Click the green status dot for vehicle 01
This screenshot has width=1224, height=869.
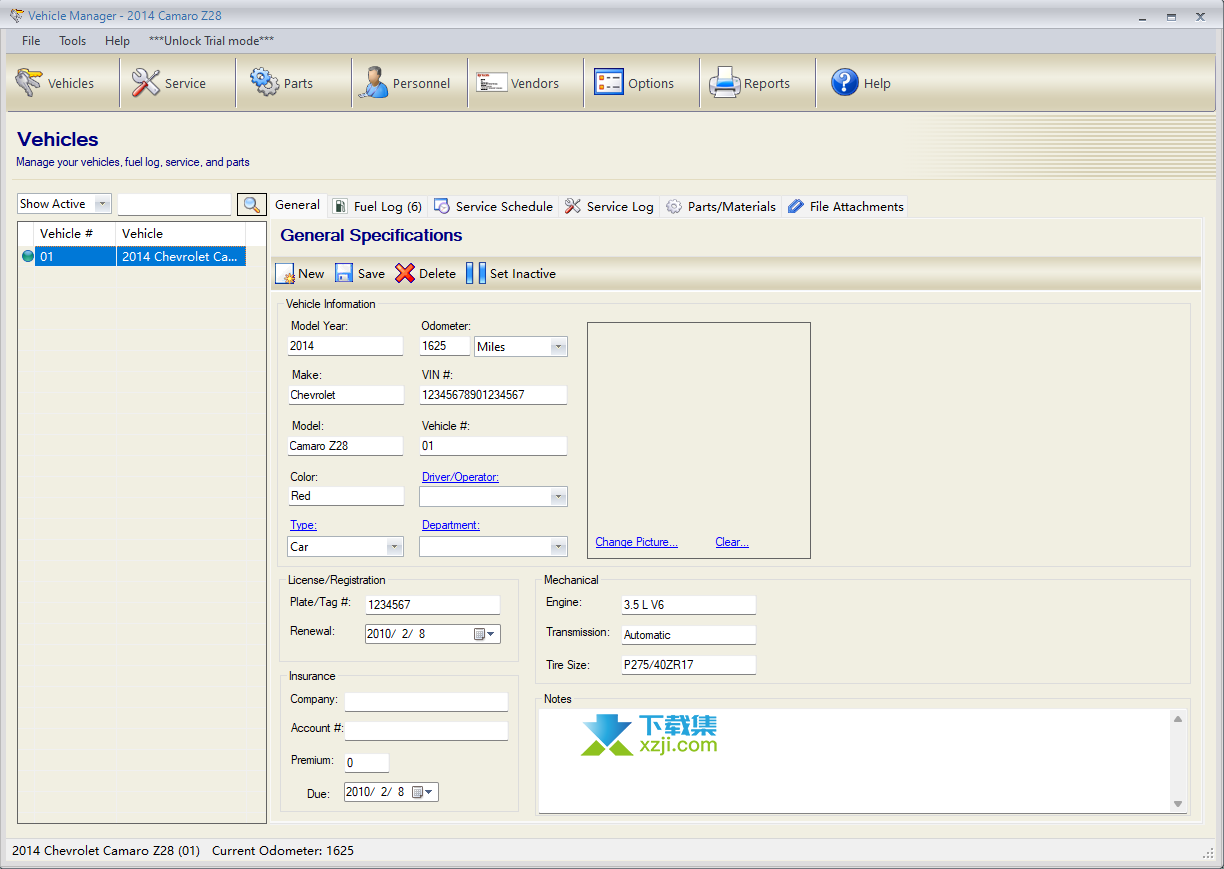(x=28, y=256)
